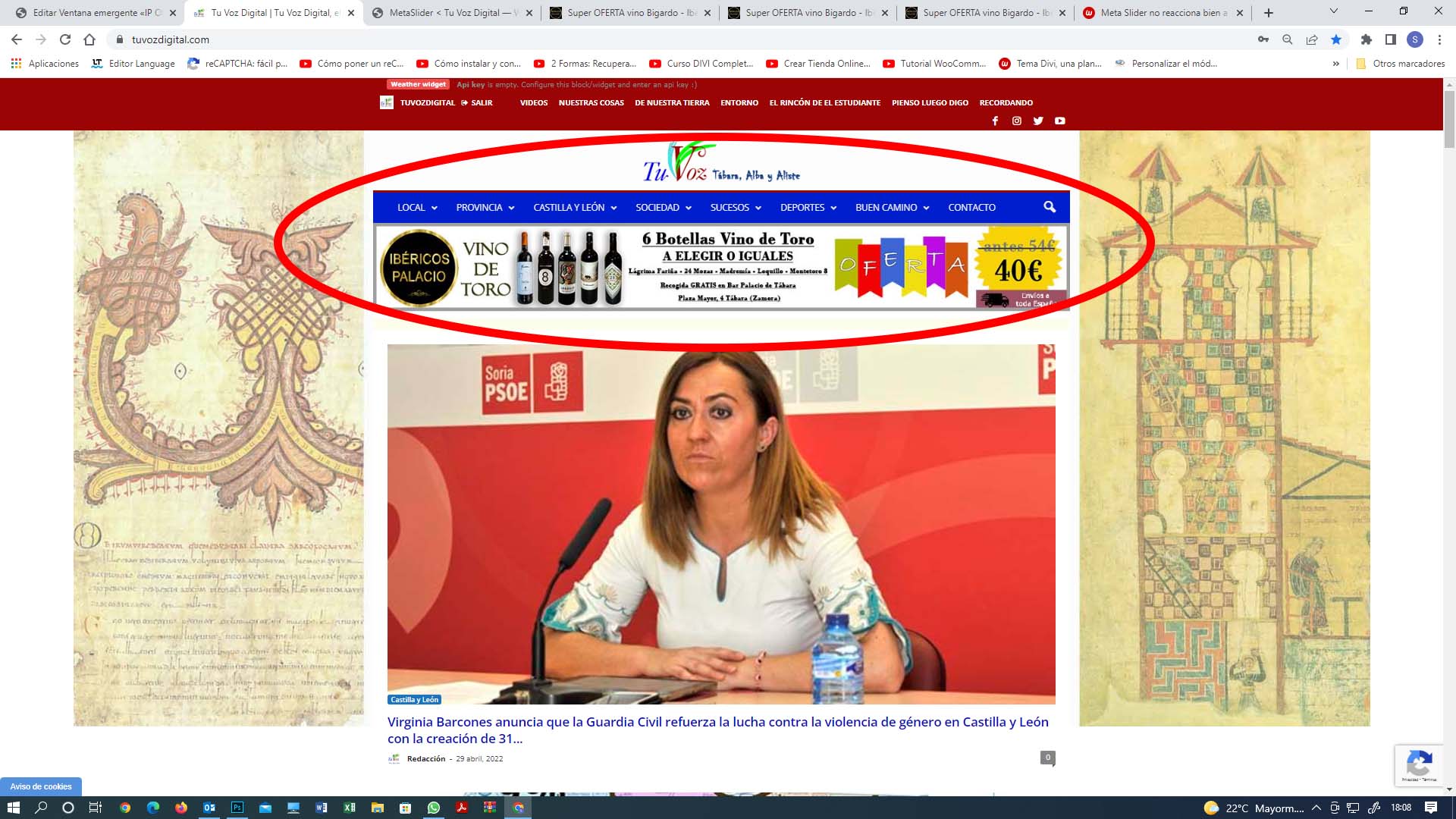This screenshot has width=1456, height=819.
Task: Open the browser home page icon
Action: [x=89, y=39]
